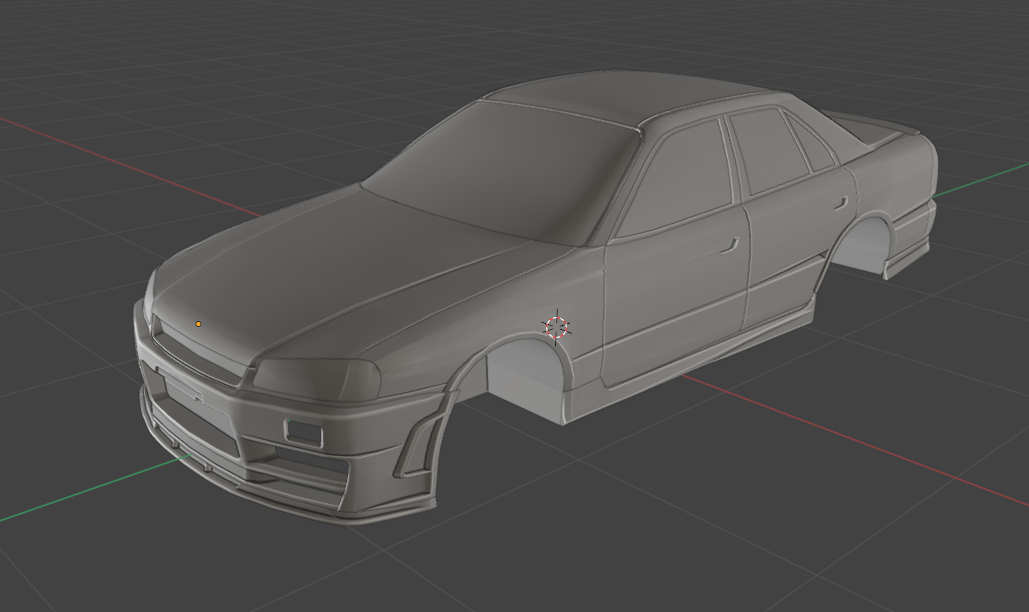Click the front door side window
This screenshot has height=612, width=1029.
[x=679, y=178]
